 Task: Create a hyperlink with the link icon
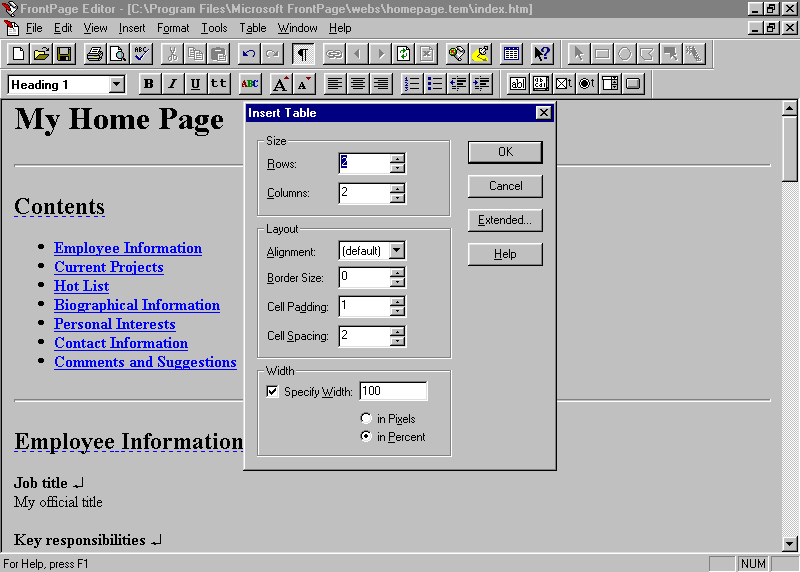(x=334, y=54)
